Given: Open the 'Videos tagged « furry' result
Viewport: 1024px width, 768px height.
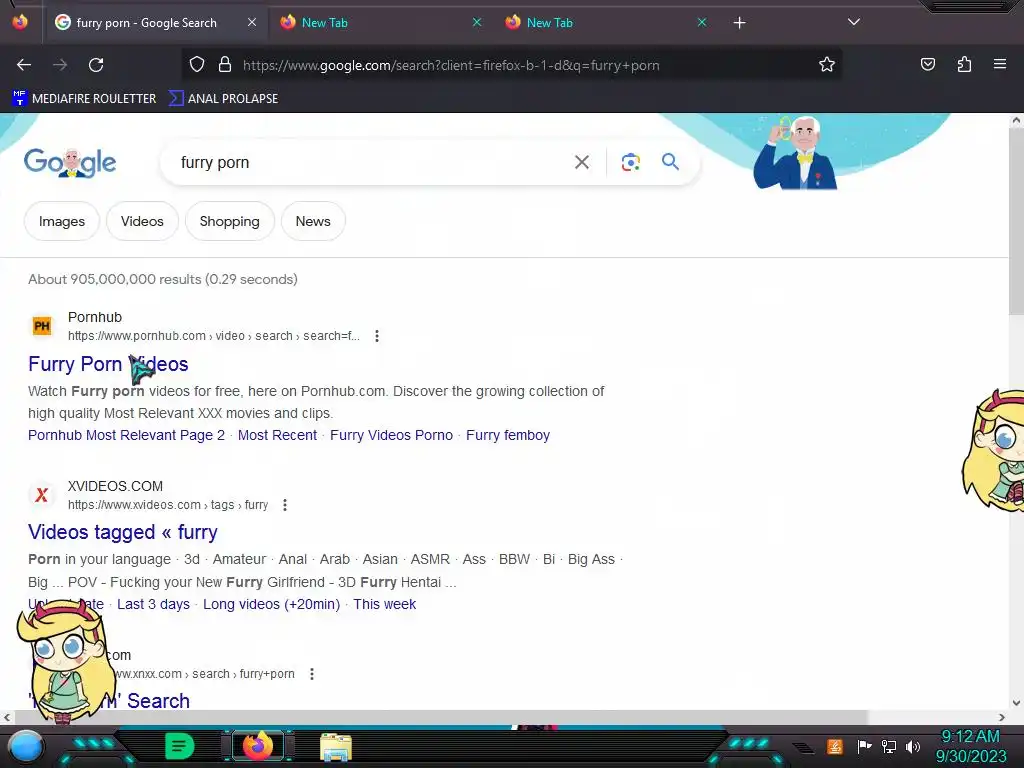Looking at the screenshot, I should click(123, 532).
